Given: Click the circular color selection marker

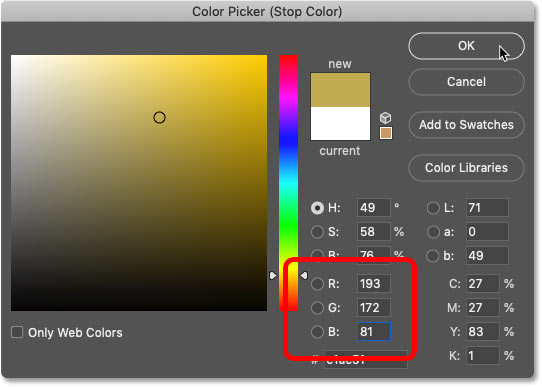Looking at the screenshot, I should point(159,118).
